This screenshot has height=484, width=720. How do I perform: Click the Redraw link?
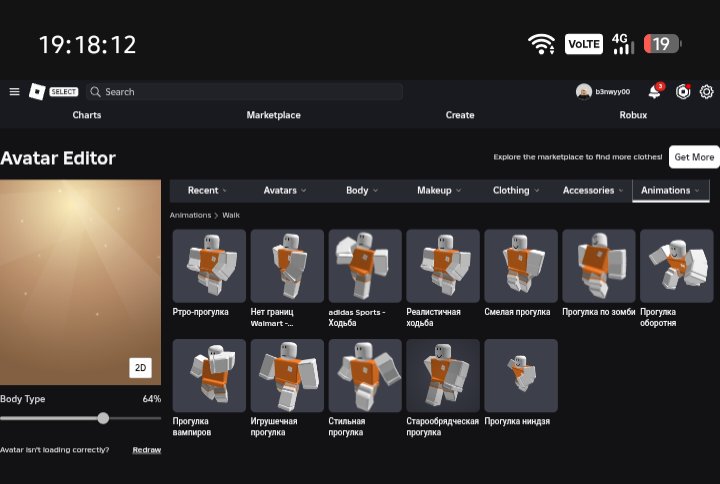click(146, 450)
